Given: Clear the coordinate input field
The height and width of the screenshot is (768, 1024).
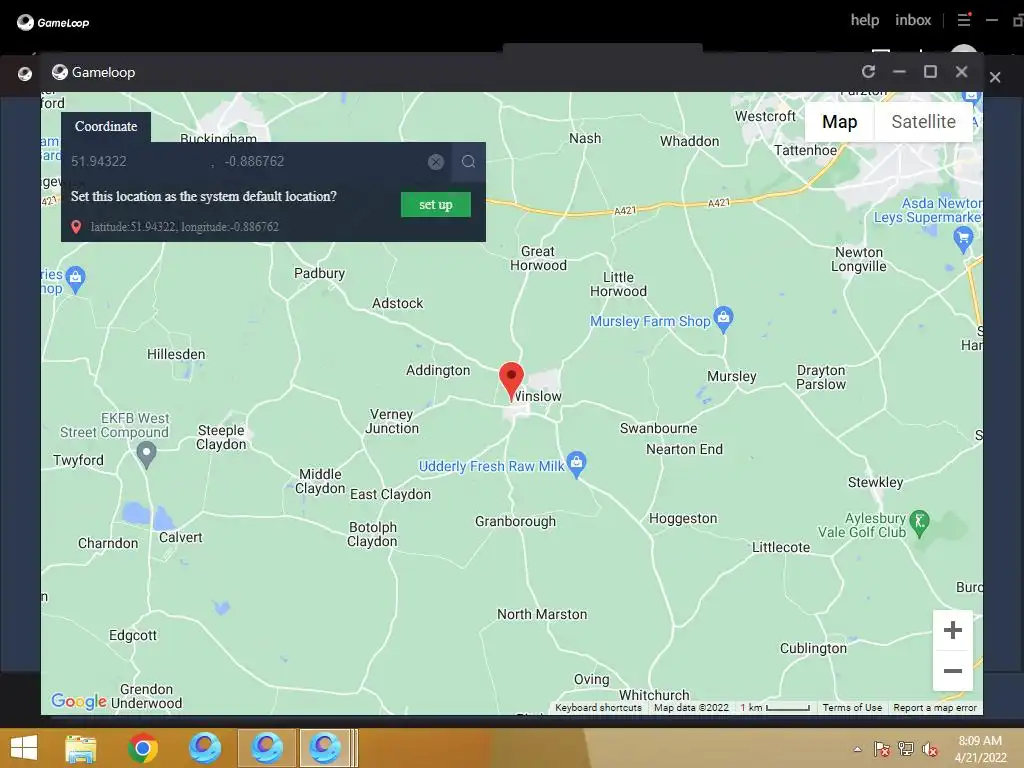Looking at the screenshot, I should [436, 161].
